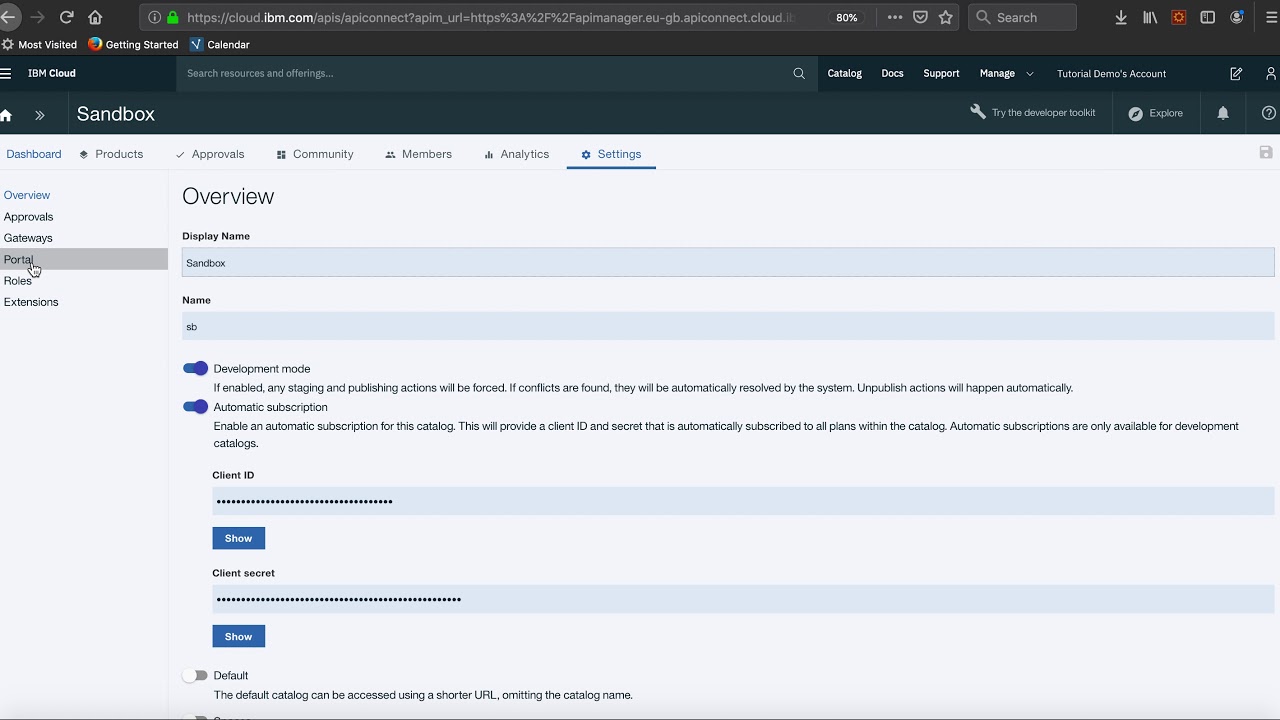This screenshot has width=1280, height=720.
Task: Disable Development mode toggle
Action: coord(195,368)
